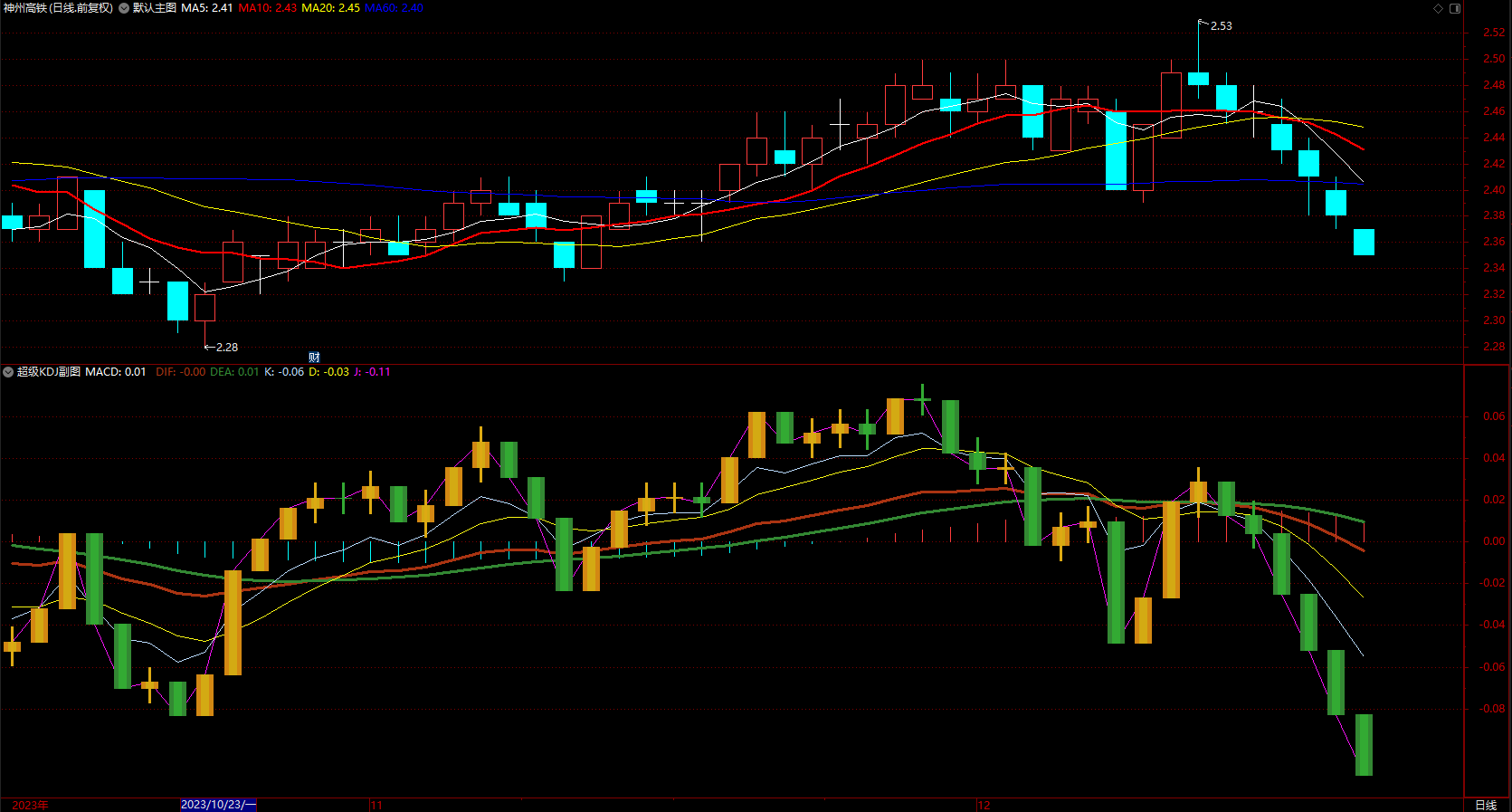Viewport: 1512px width, 812px height.
Task: Click the 默认主图 indicator name
Action: point(155,8)
